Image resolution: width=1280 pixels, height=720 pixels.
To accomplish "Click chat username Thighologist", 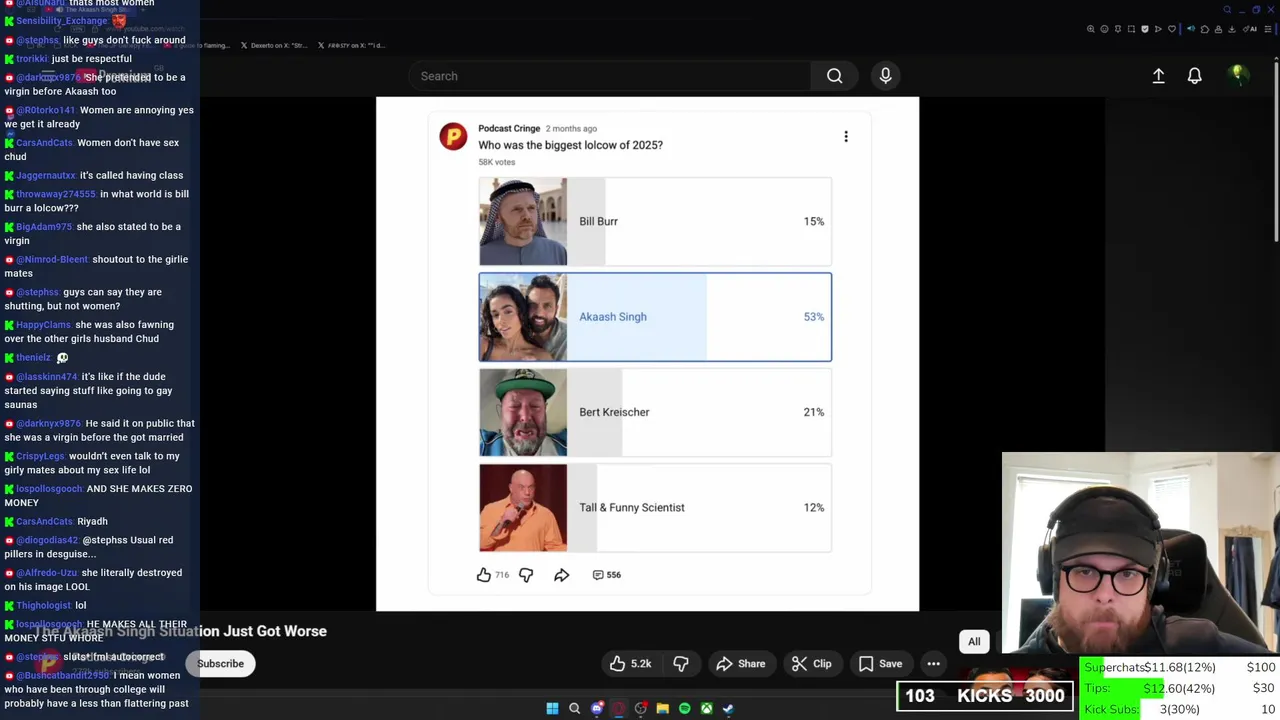I will pyautogui.click(x=44, y=605).
